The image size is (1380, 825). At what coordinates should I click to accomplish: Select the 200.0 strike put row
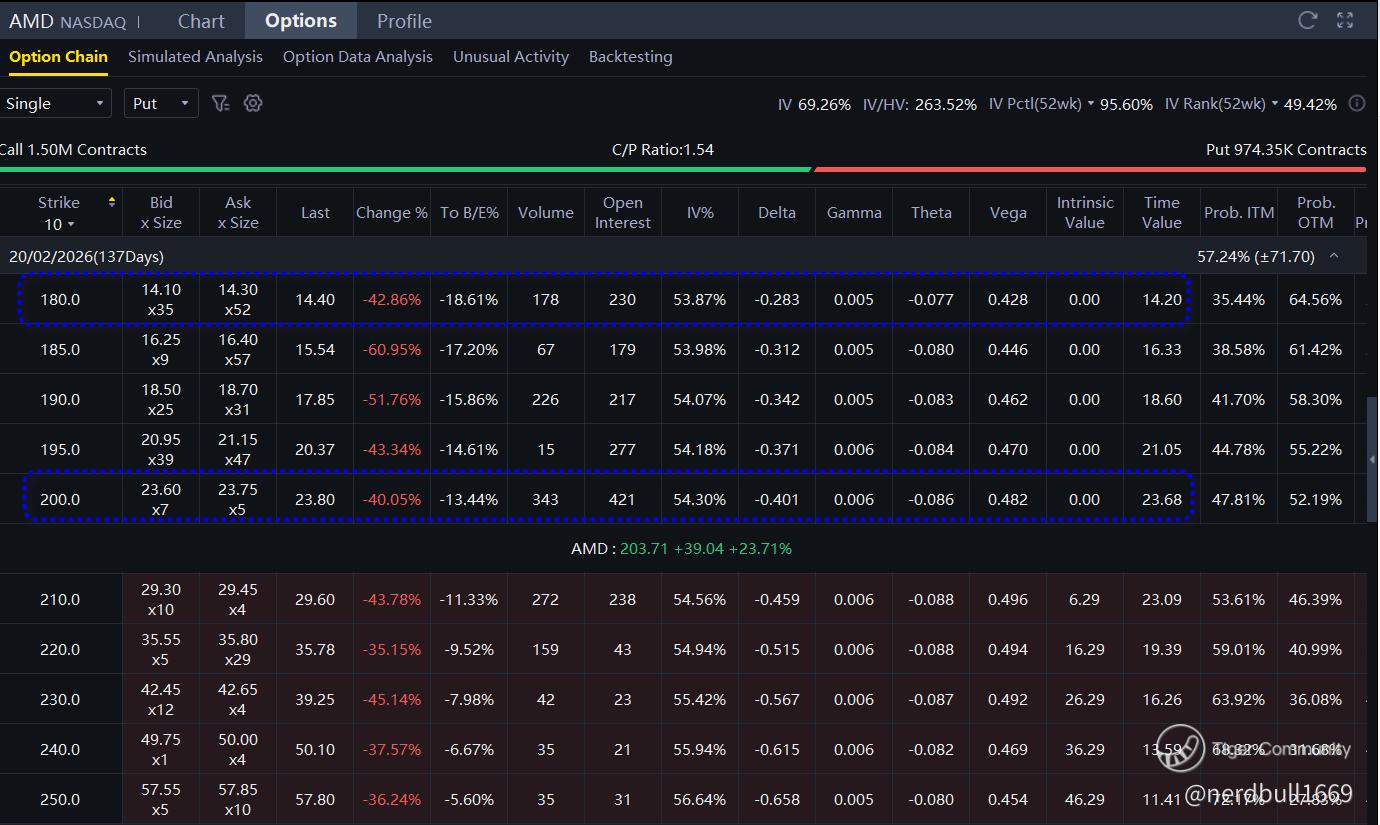[60, 499]
